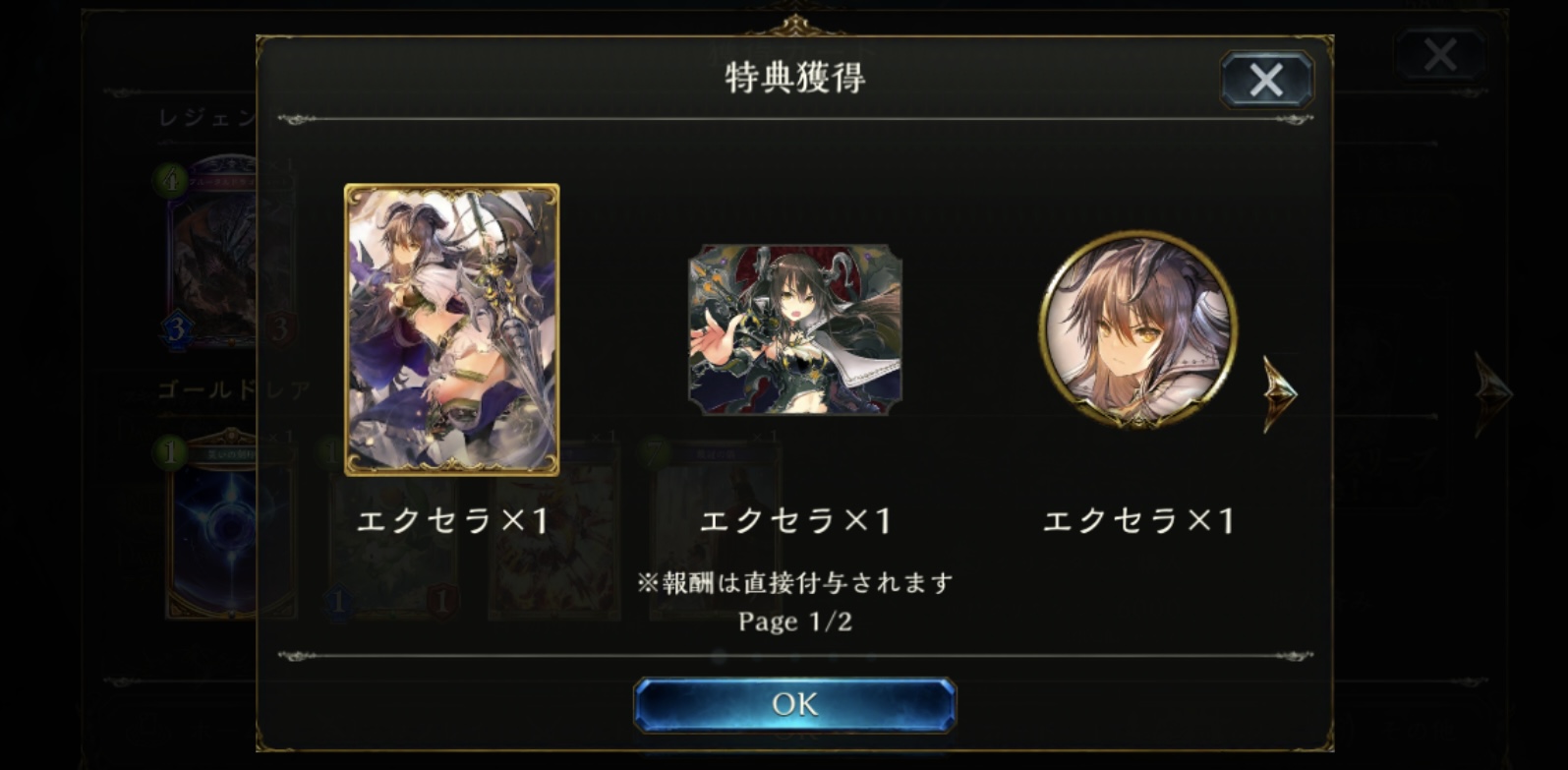This screenshot has width=1568, height=770.
Task: Select the エクセラ wide illustration reward
Action: [x=794, y=330]
